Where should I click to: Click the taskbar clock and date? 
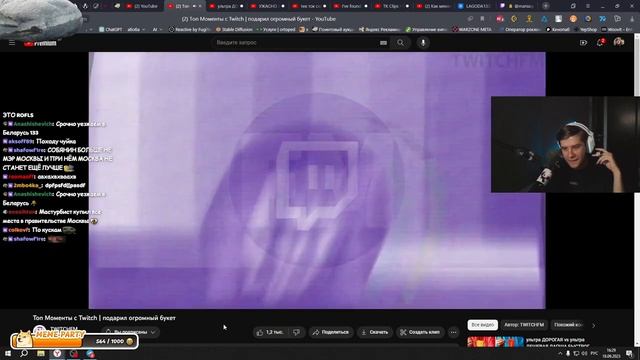(x=612, y=353)
